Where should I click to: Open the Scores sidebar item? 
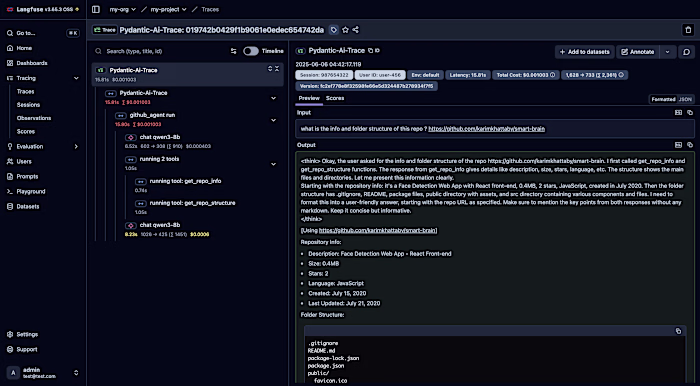(25, 132)
